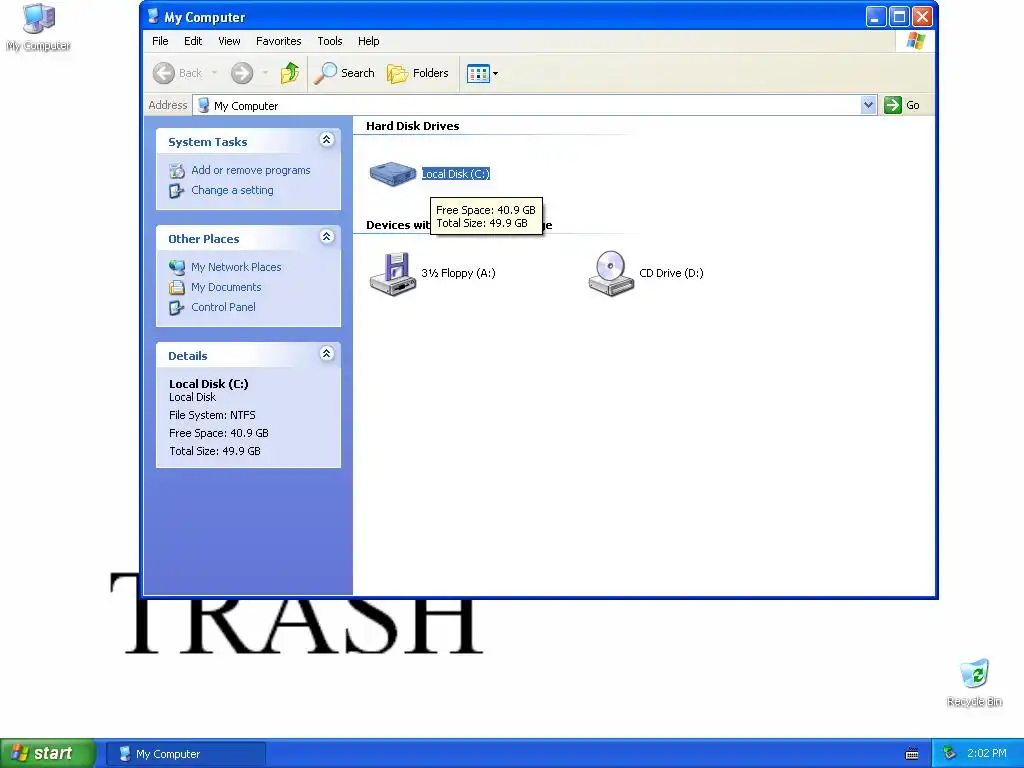Click the System Tasks panel title
1024x768 pixels.
point(208,142)
